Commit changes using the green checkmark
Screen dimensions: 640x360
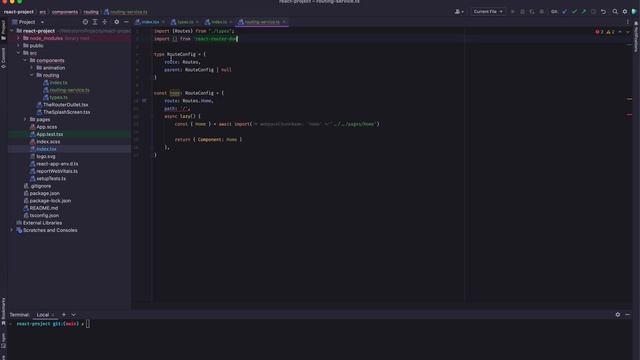point(574,12)
